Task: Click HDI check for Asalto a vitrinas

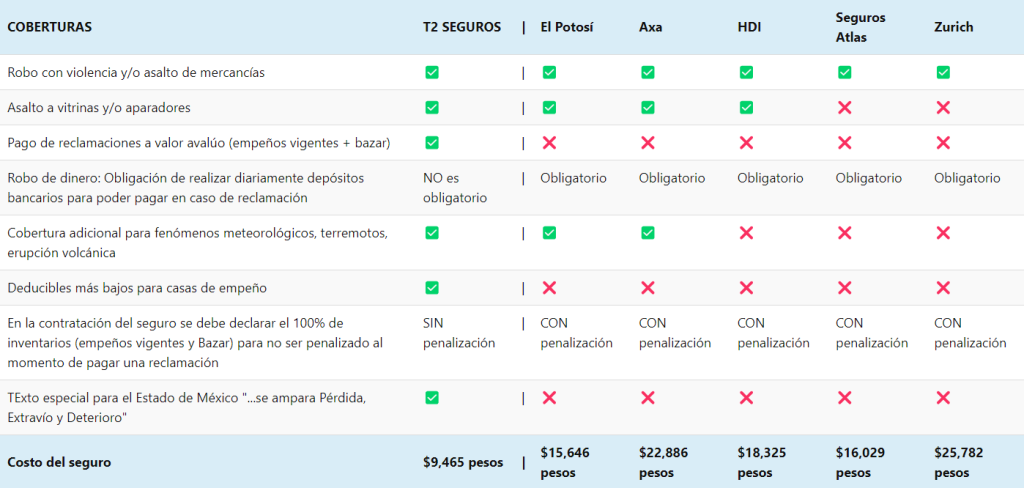Action: [746, 107]
